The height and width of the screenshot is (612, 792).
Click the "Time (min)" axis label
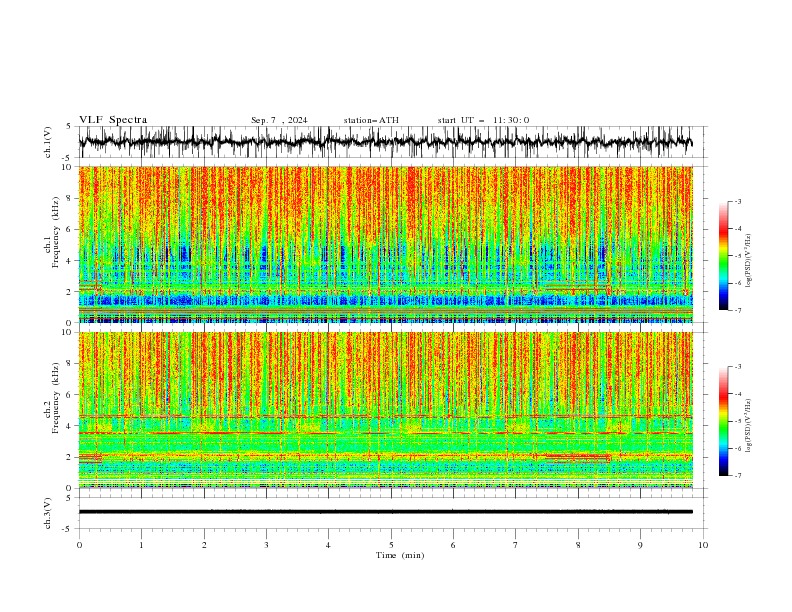[400, 555]
